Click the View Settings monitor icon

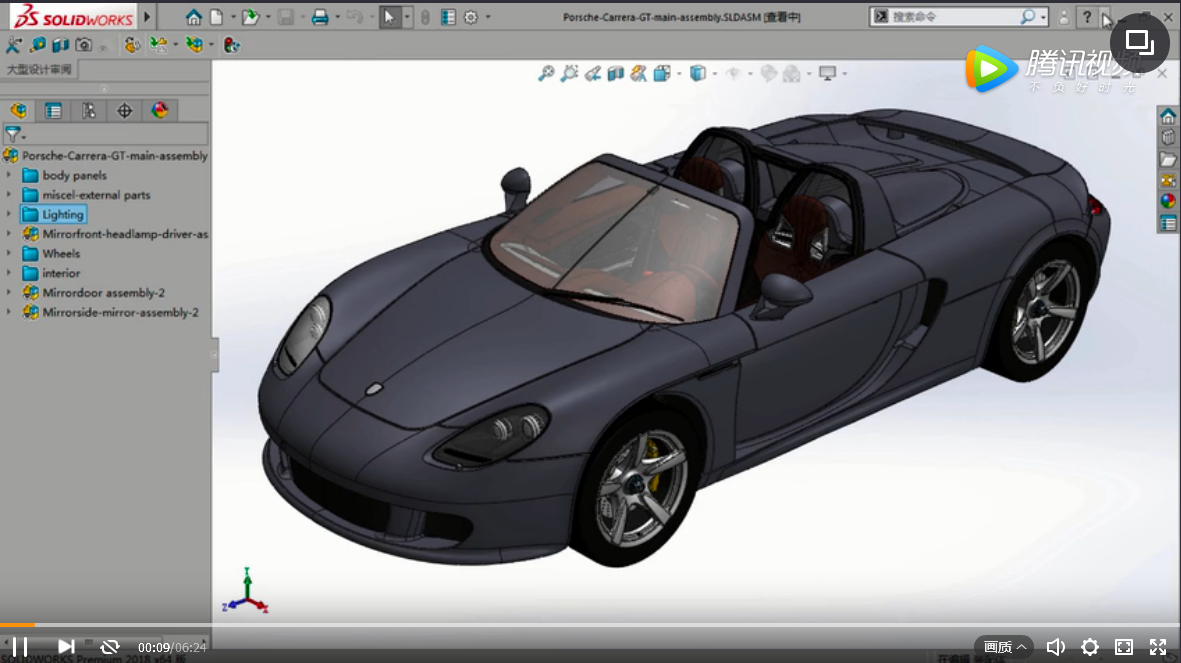(828, 73)
